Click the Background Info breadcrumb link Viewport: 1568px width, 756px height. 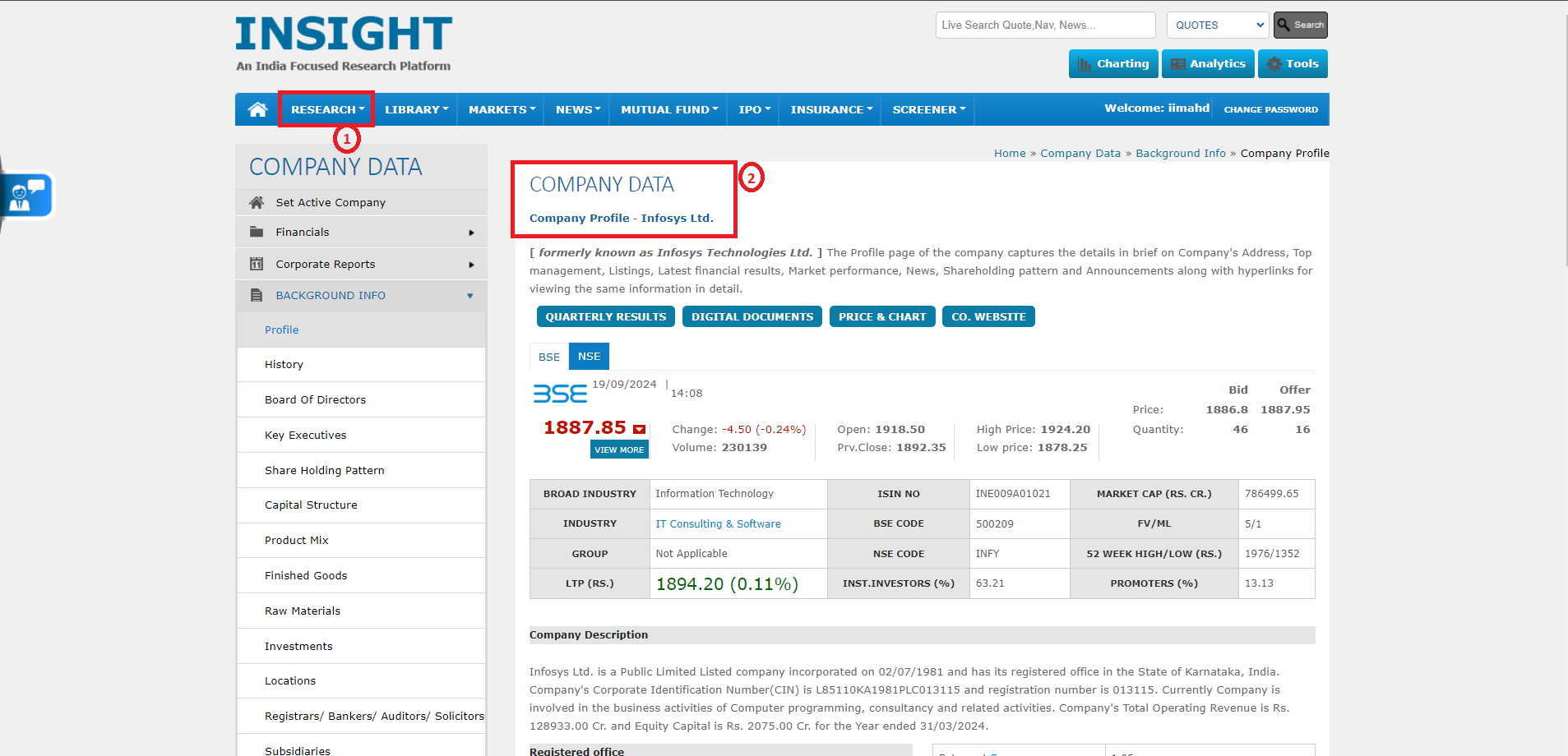(1181, 154)
